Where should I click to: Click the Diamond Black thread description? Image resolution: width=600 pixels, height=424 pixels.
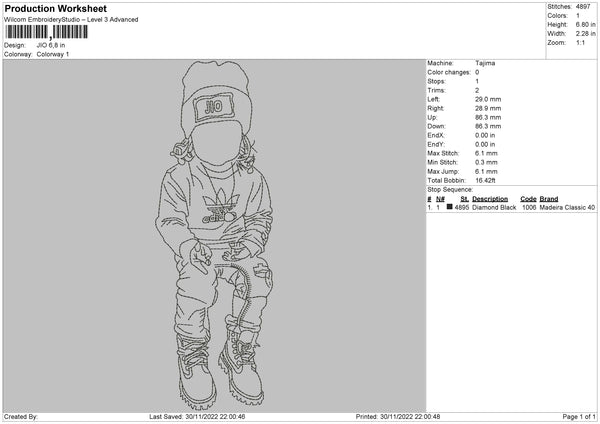point(494,207)
